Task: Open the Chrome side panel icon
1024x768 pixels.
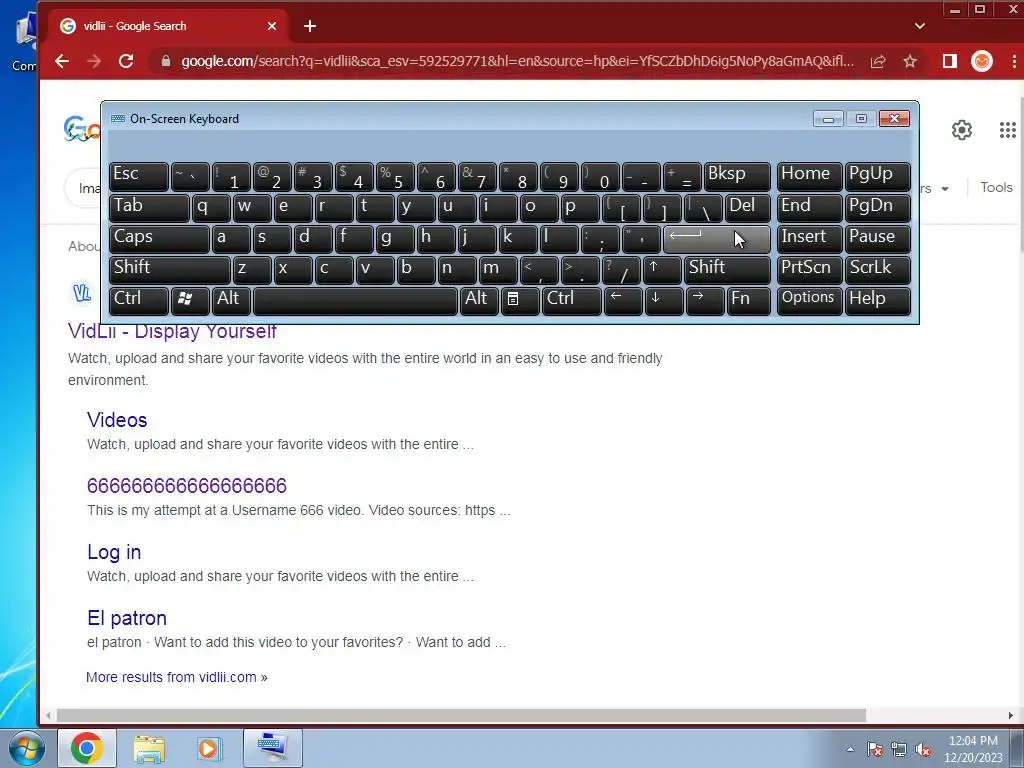Action: (950, 61)
